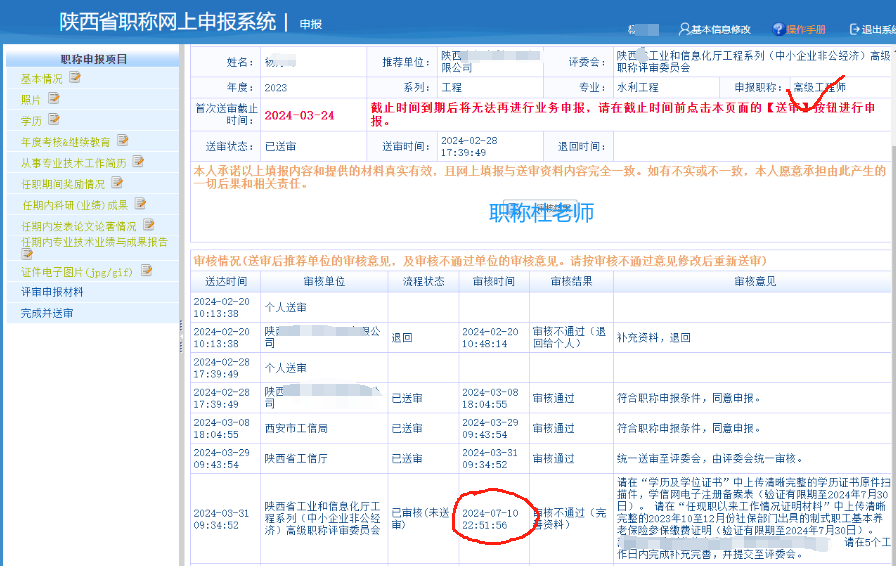
Task: Click the edit icon beside 照片
Action: [x=54, y=99]
